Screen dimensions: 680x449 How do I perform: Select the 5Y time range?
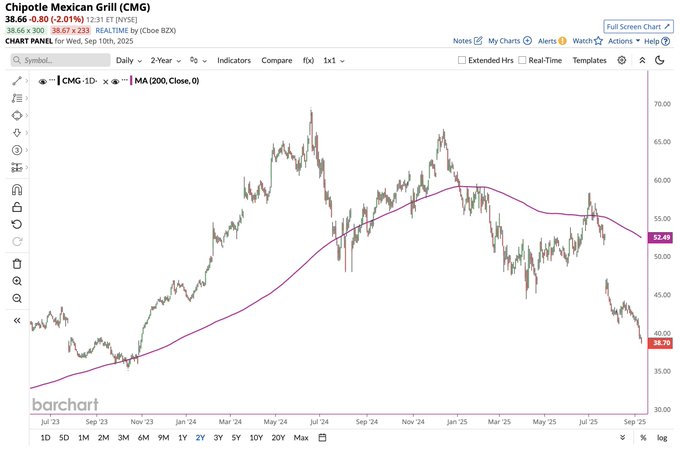[236, 437]
